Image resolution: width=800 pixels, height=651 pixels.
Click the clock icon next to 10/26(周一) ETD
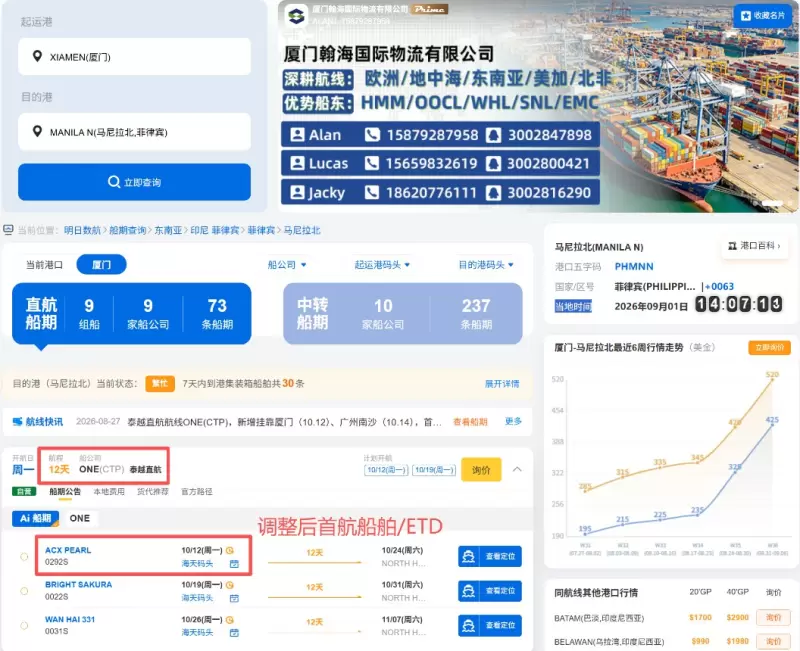coord(230,619)
